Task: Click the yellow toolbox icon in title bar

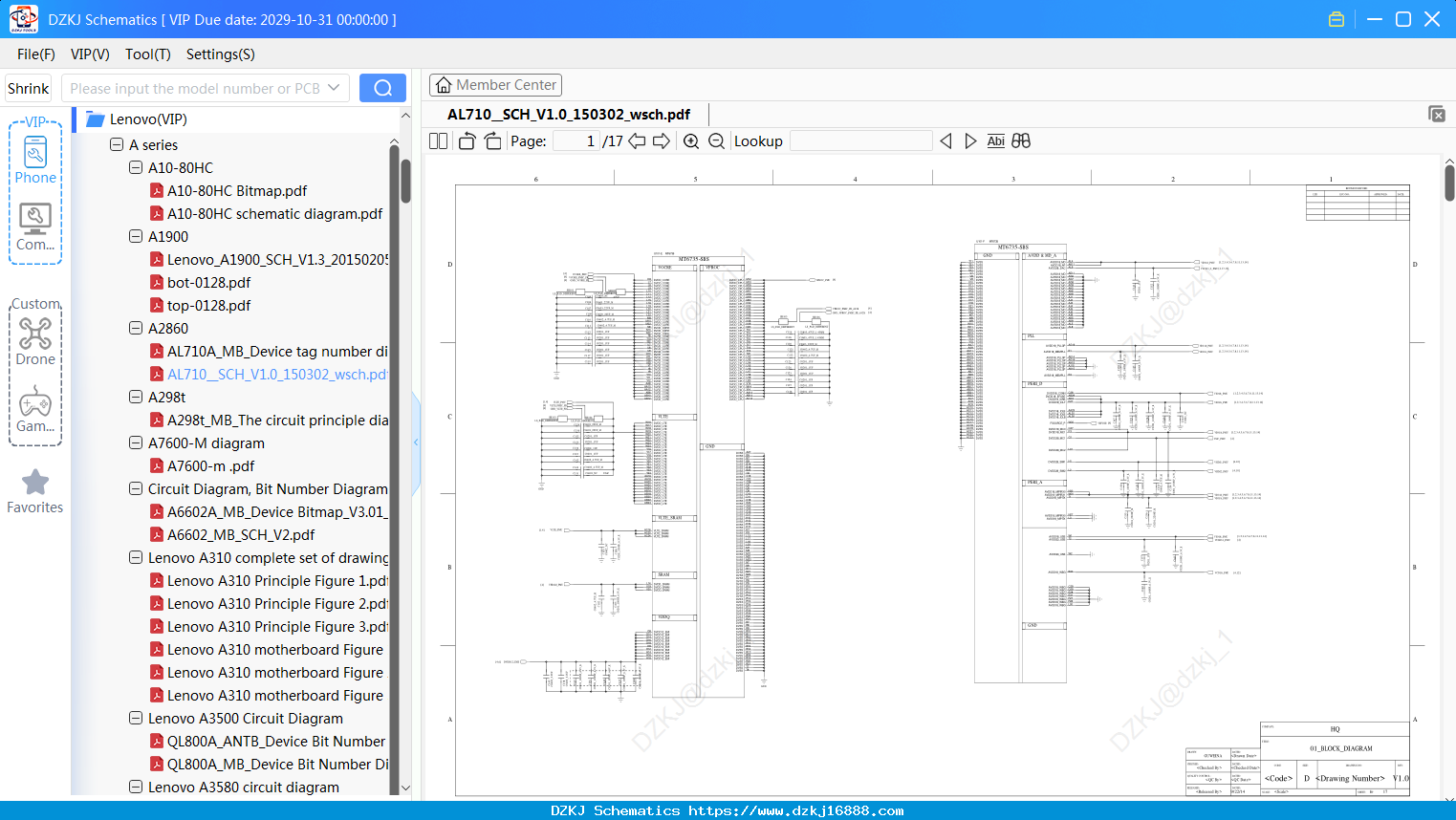Action: pyautogui.click(x=1336, y=19)
